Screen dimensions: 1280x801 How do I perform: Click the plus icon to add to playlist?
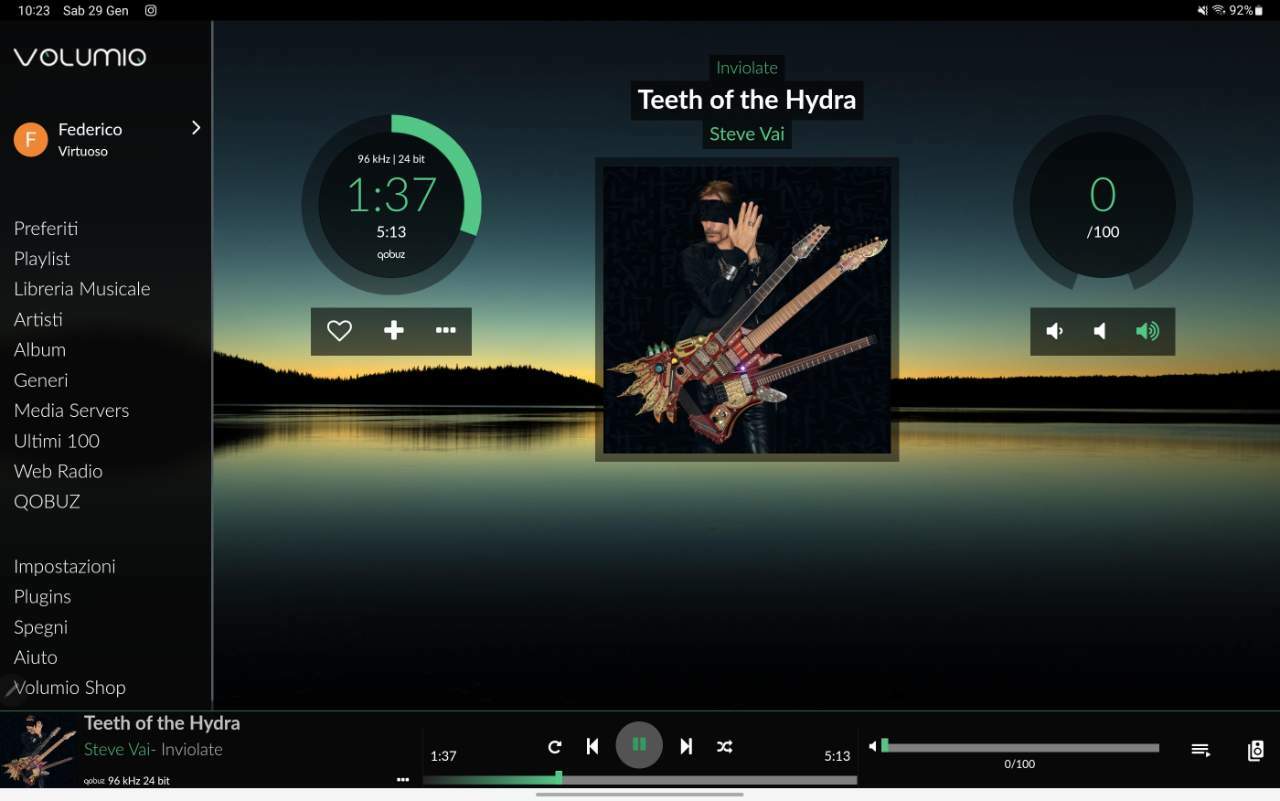click(x=394, y=331)
